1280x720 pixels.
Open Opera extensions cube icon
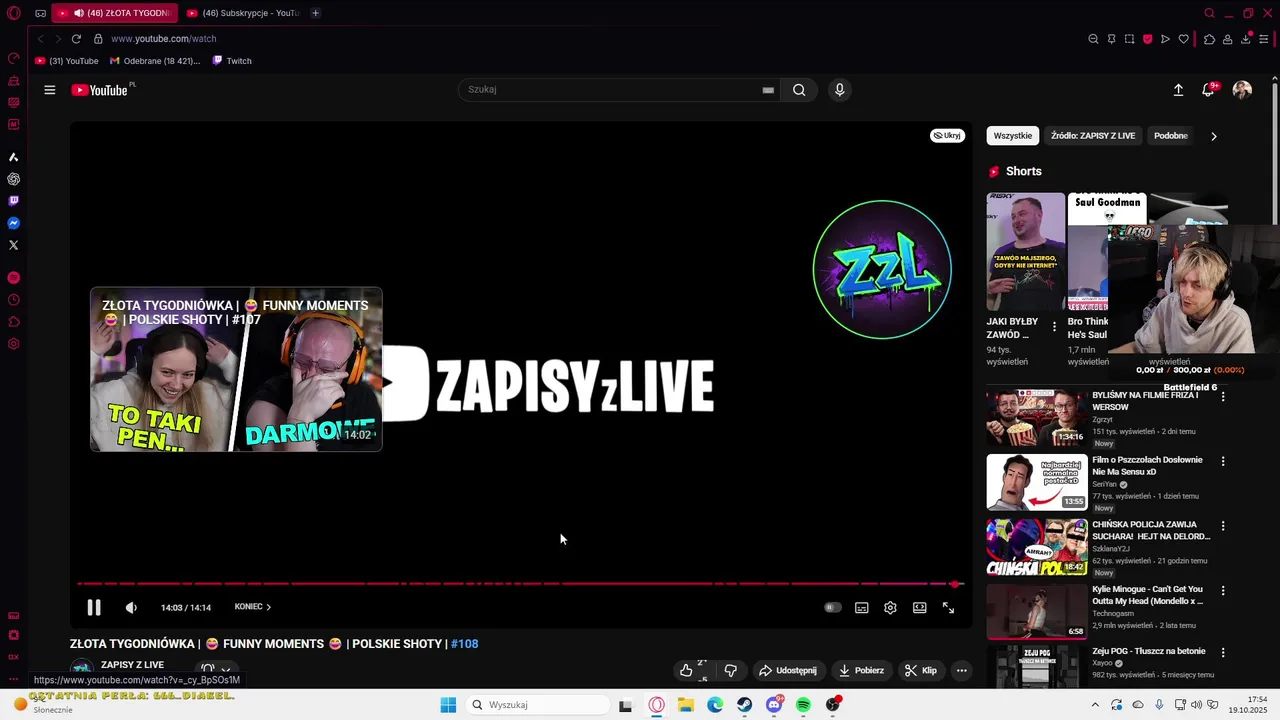click(x=1209, y=39)
